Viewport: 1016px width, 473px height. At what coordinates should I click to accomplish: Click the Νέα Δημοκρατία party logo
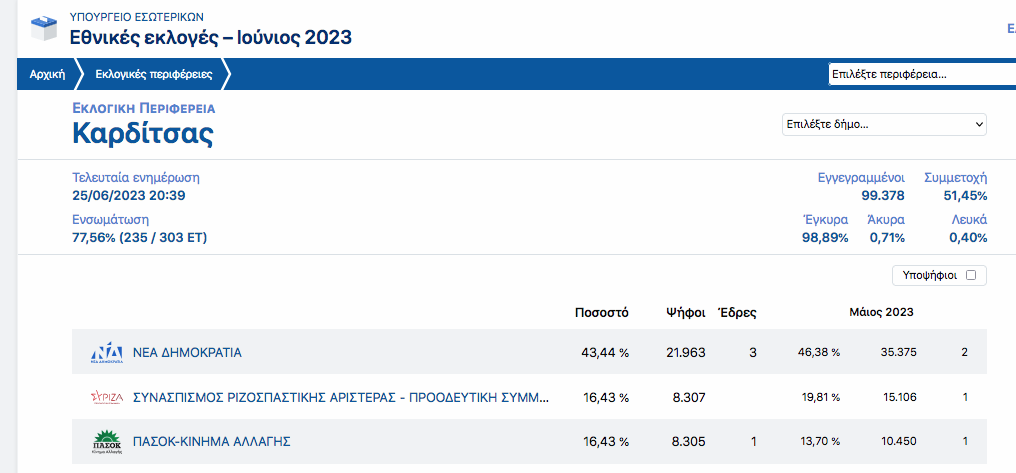point(106,353)
